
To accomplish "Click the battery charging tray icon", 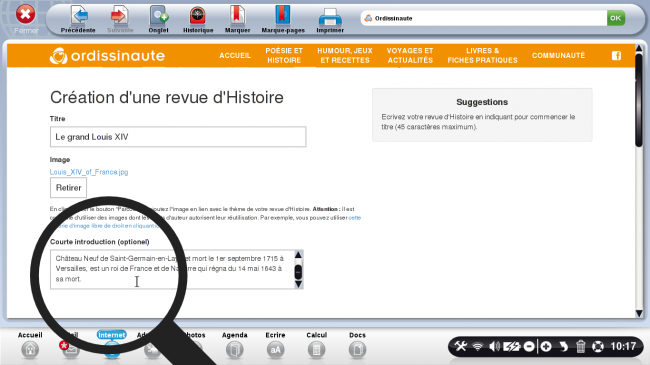I will tap(512, 346).
